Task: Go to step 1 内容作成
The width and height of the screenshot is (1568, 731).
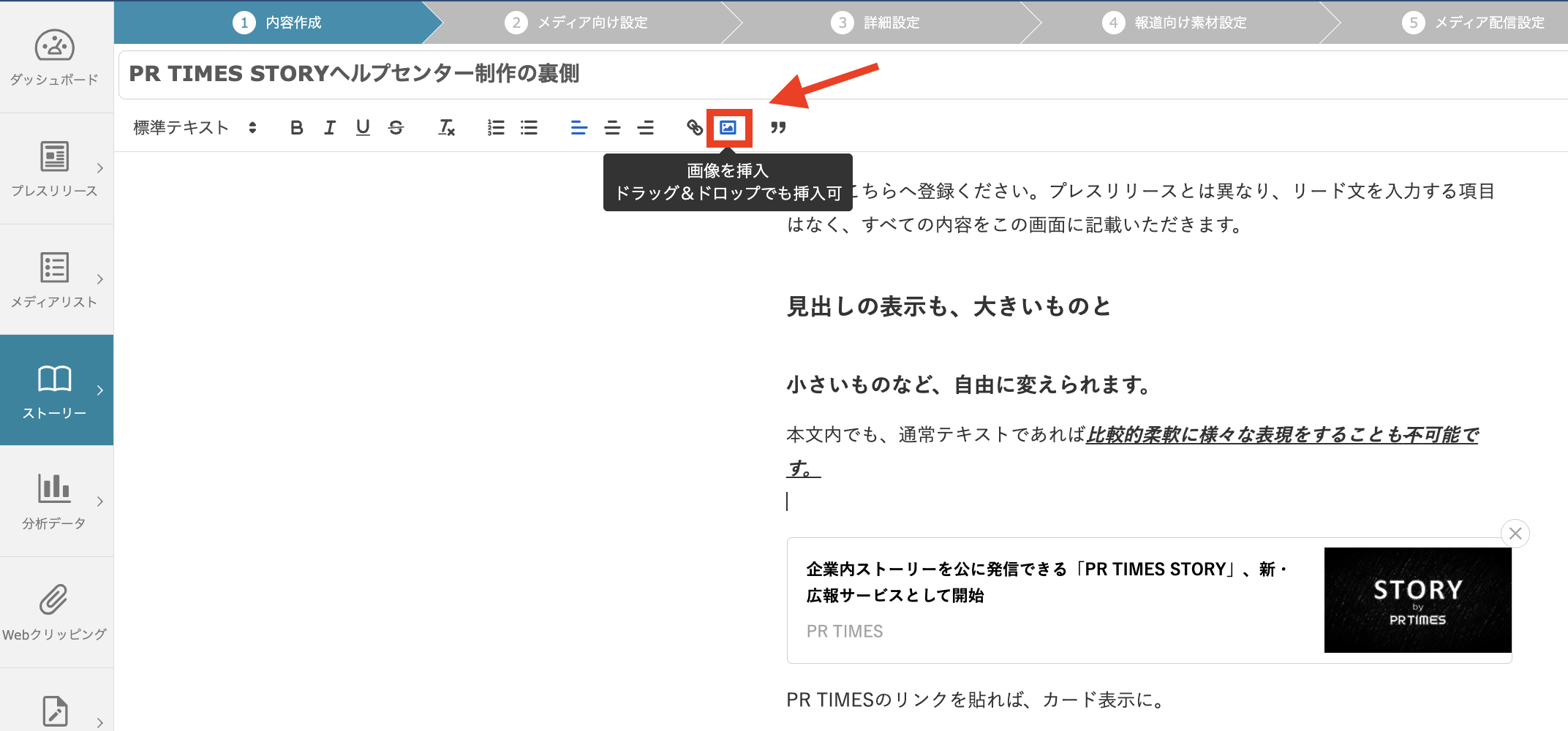Action: 277,23
